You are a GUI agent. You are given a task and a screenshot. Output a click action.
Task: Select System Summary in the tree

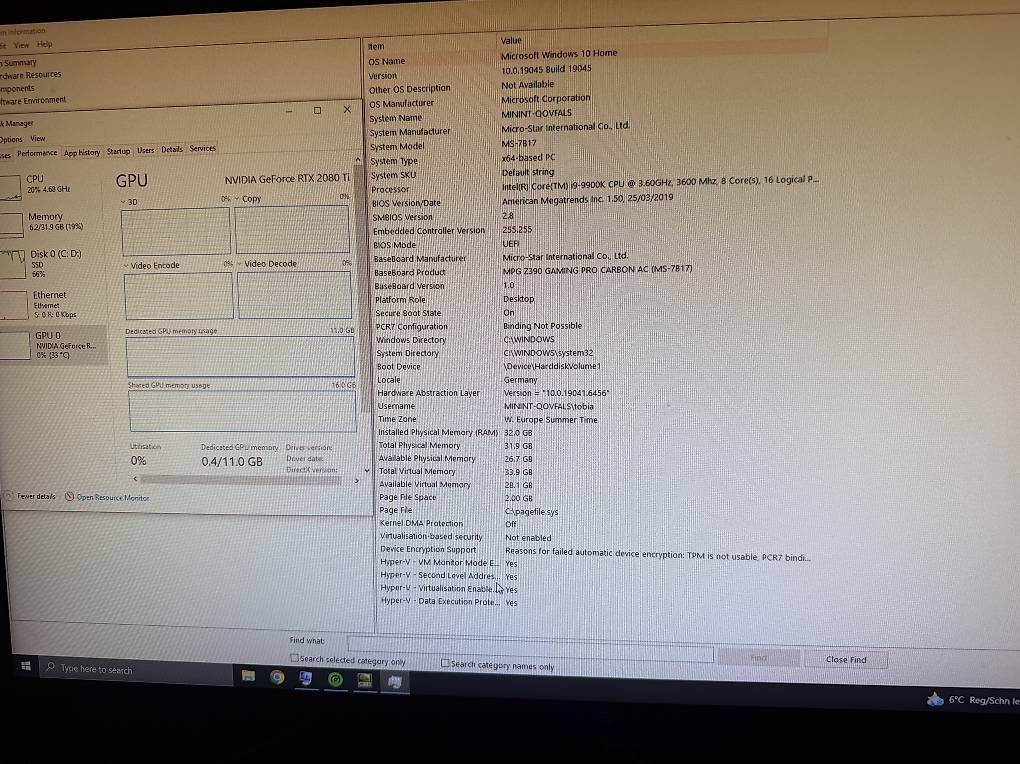coord(19,63)
